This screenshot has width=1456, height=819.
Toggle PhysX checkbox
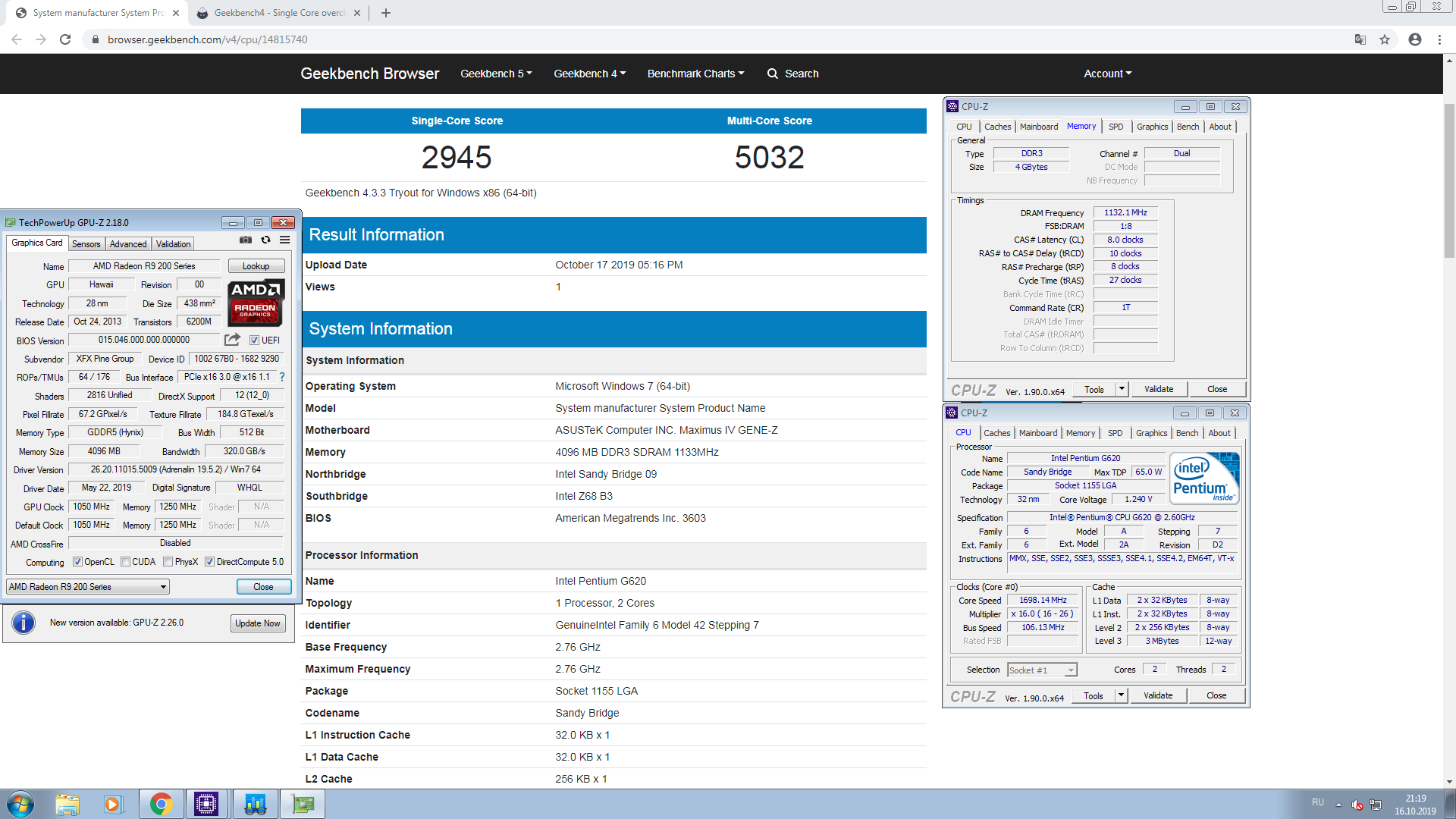coord(168,562)
